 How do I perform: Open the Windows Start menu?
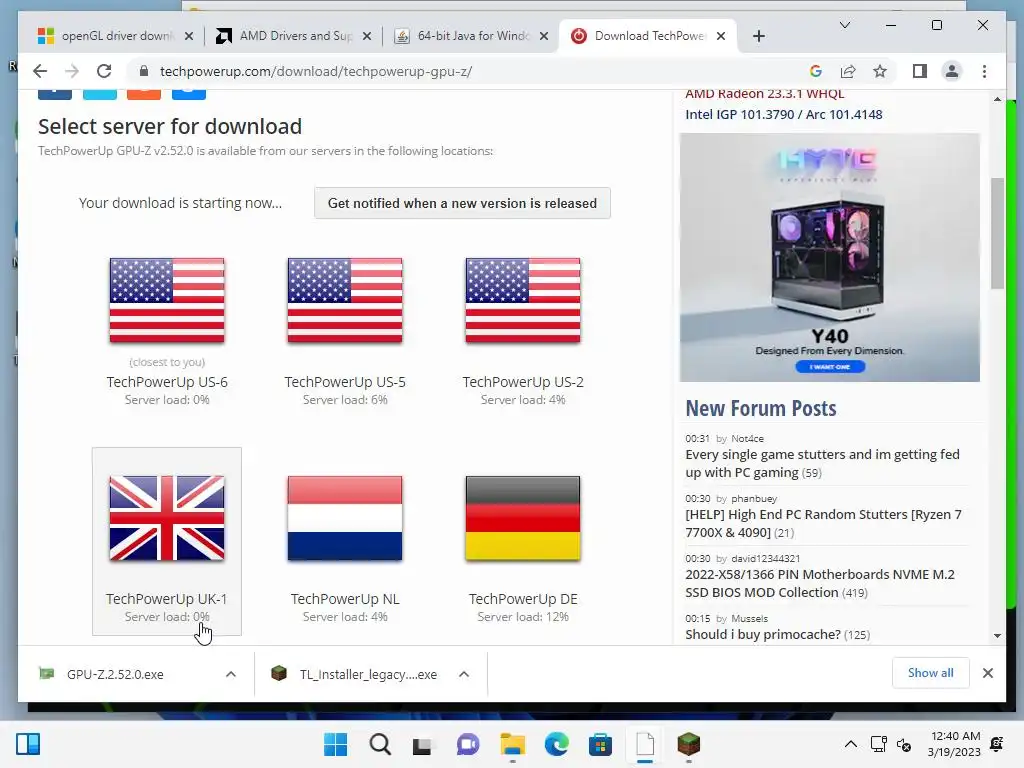(x=336, y=744)
